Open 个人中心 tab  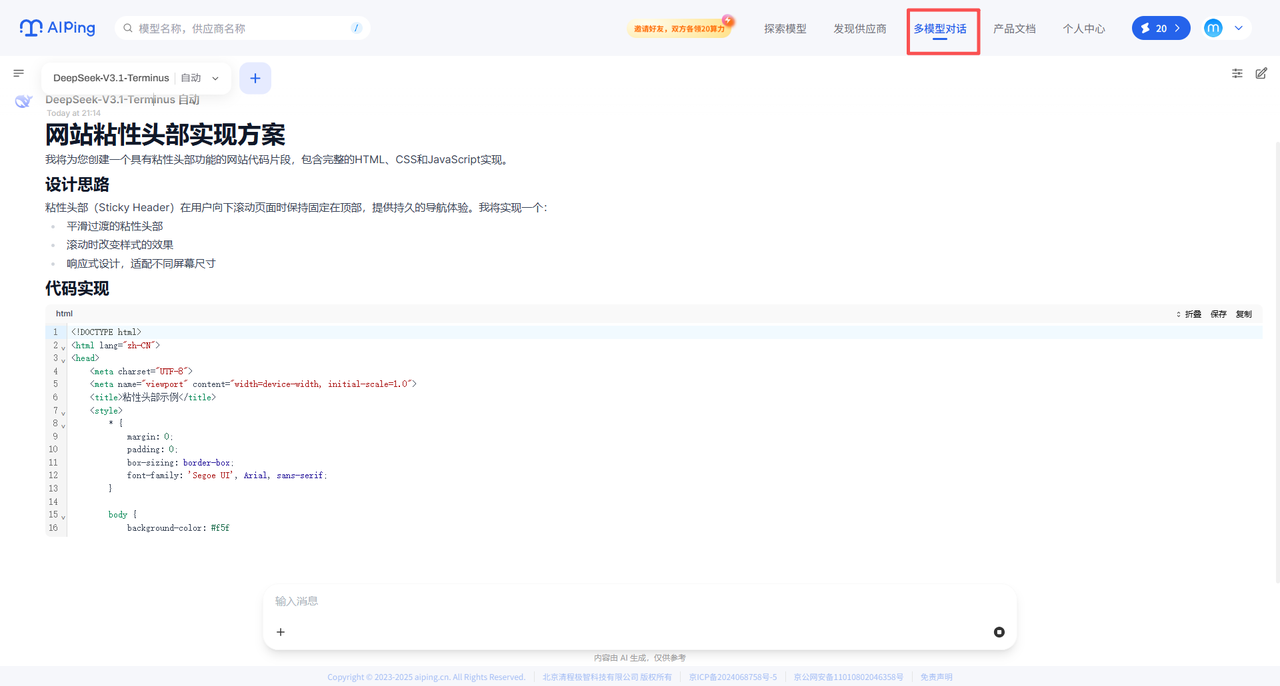pos(1084,29)
